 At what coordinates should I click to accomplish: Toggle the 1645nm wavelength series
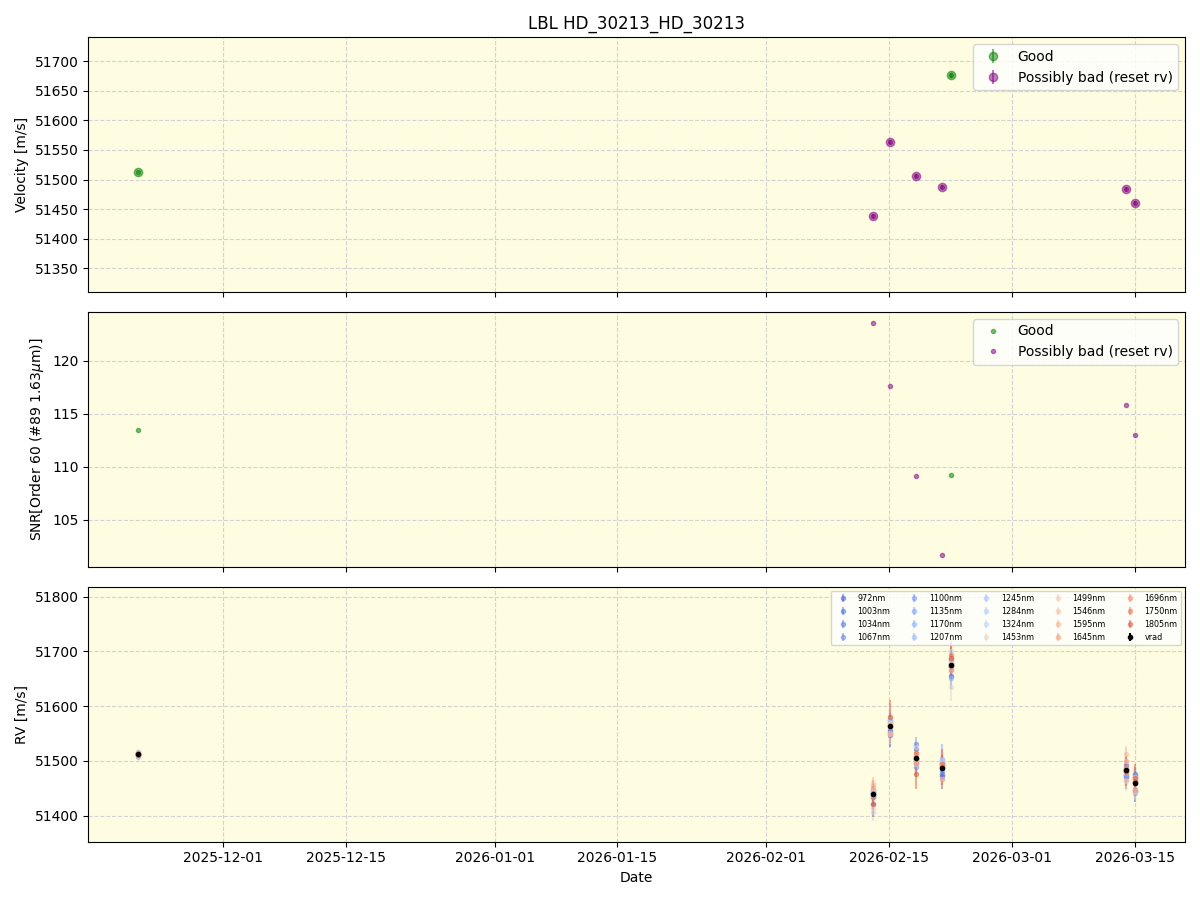pyautogui.click(x=1058, y=636)
